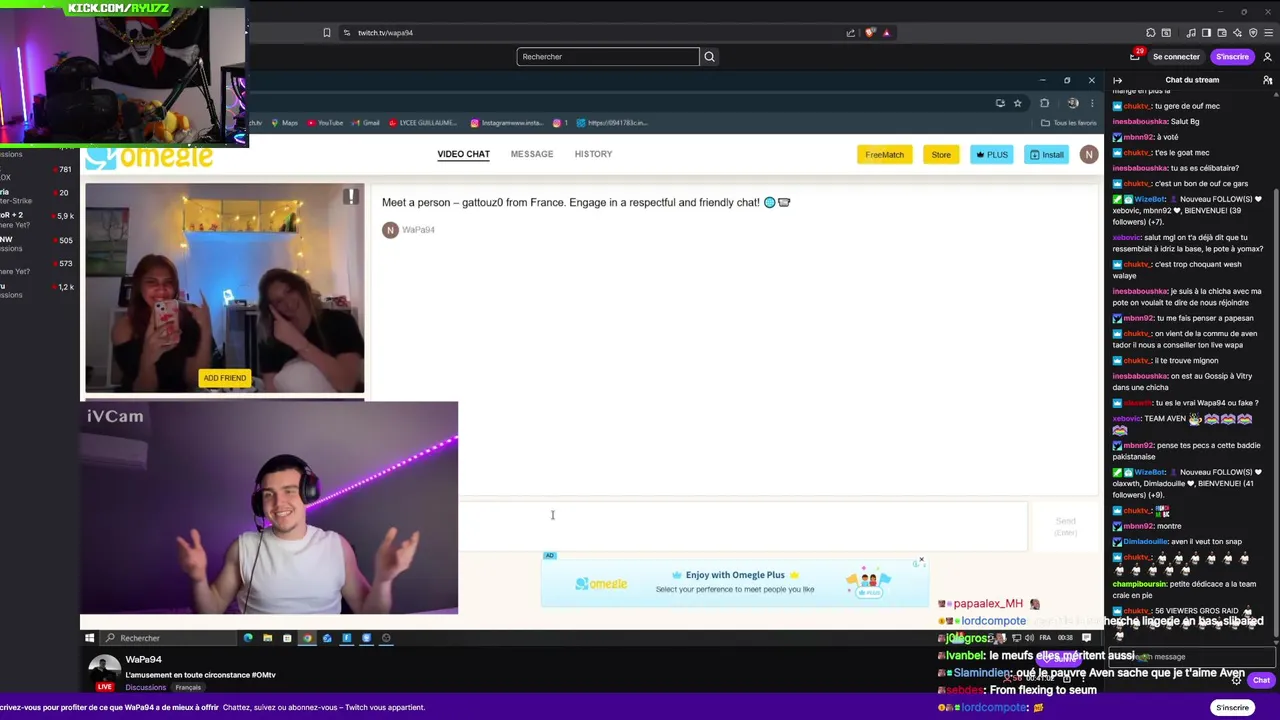Click the Send button in Omegle chat

(1065, 526)
